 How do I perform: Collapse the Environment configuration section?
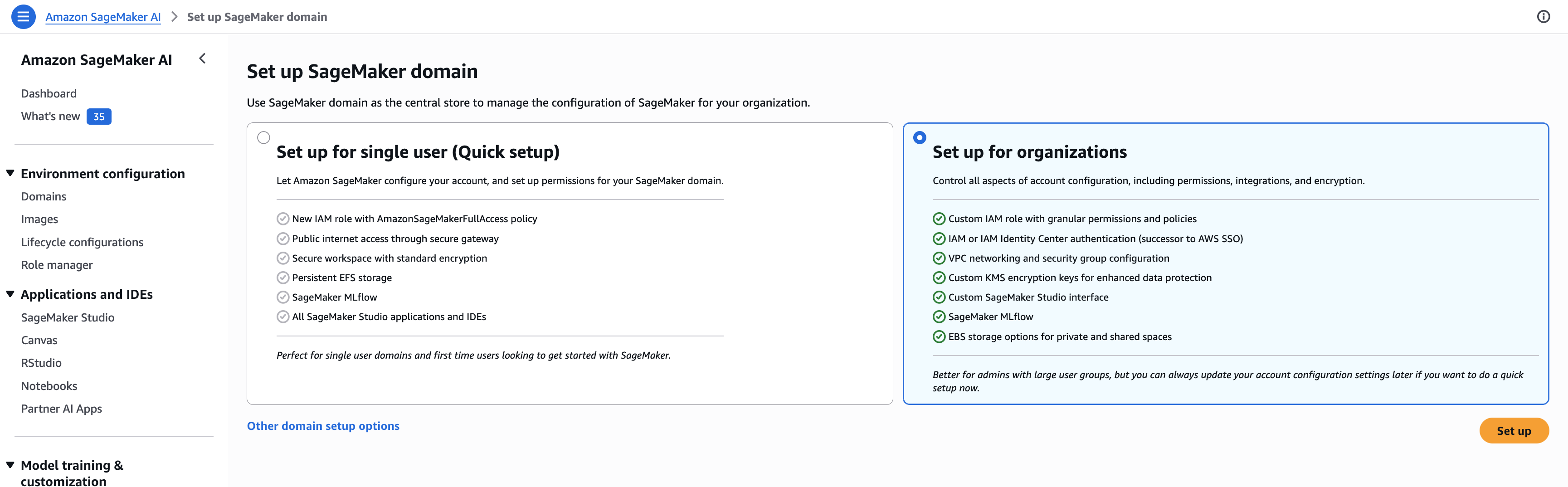pyautogui.click(x=10, y=174)
